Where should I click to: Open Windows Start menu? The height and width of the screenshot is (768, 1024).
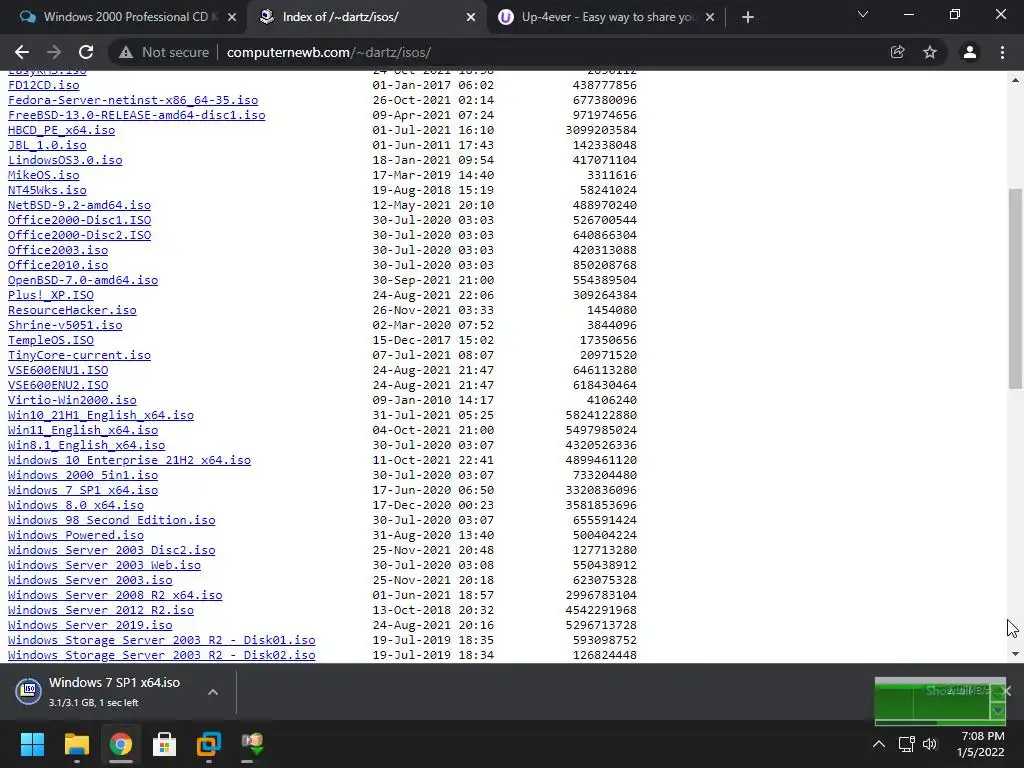click(32, 744)
